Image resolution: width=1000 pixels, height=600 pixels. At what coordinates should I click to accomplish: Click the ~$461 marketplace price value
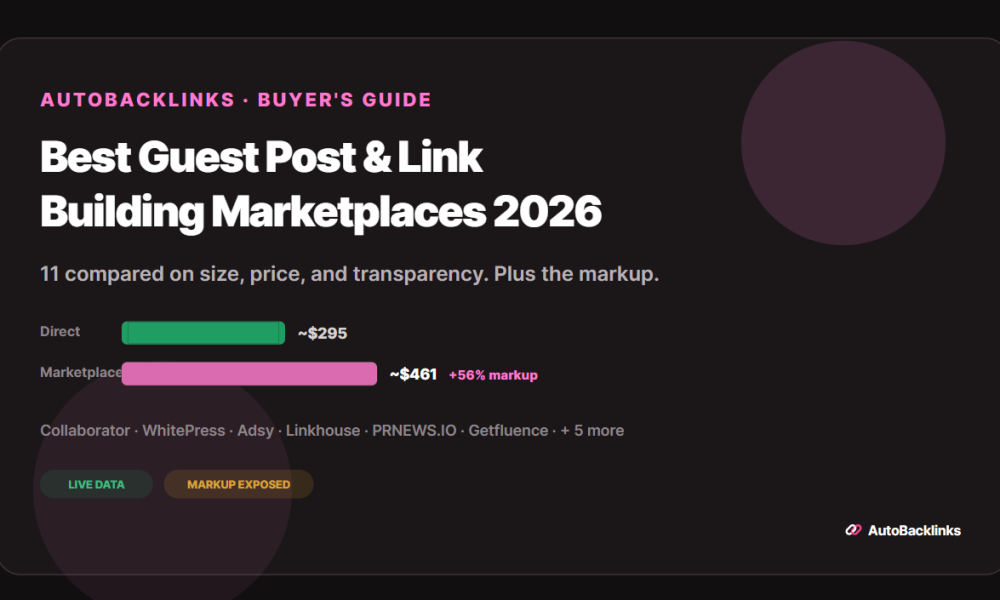tap(413, 374)
